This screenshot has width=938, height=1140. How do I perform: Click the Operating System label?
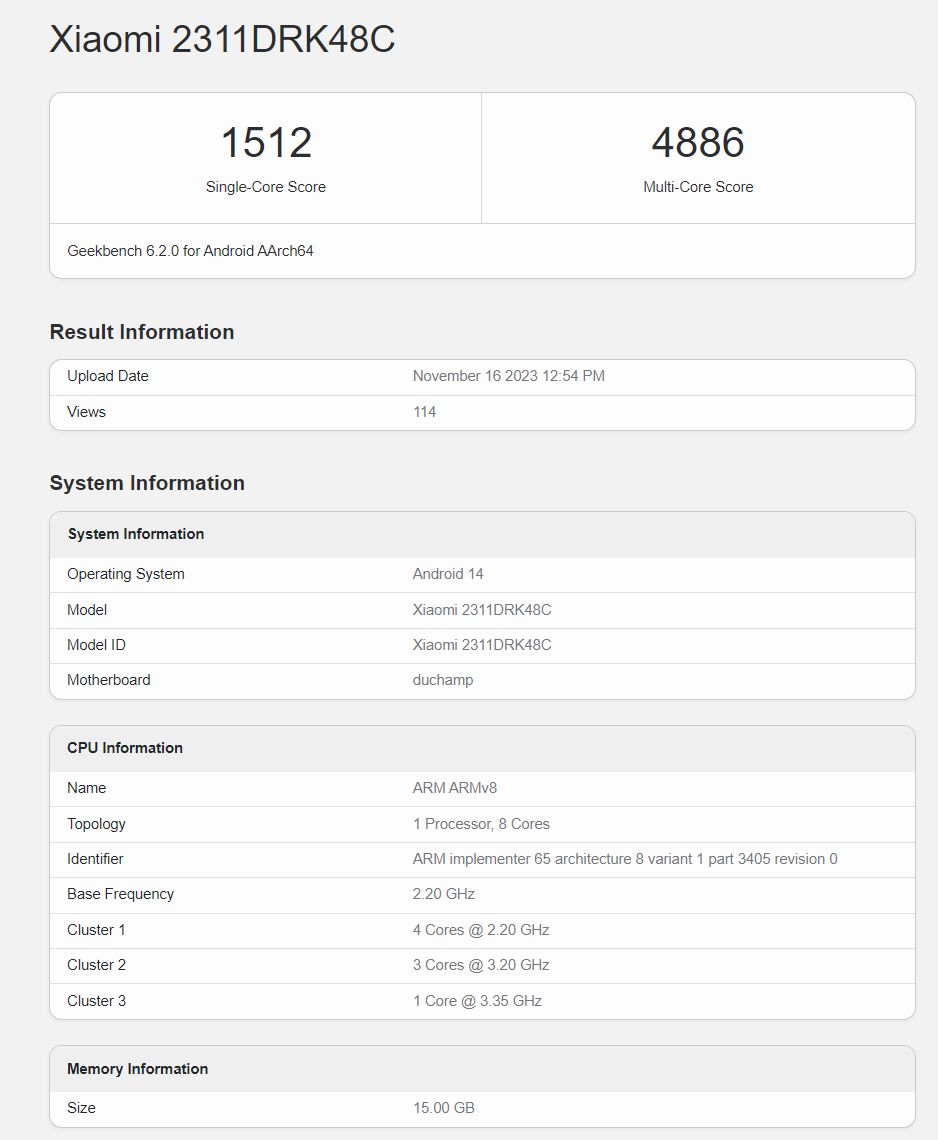click(126, 574)
